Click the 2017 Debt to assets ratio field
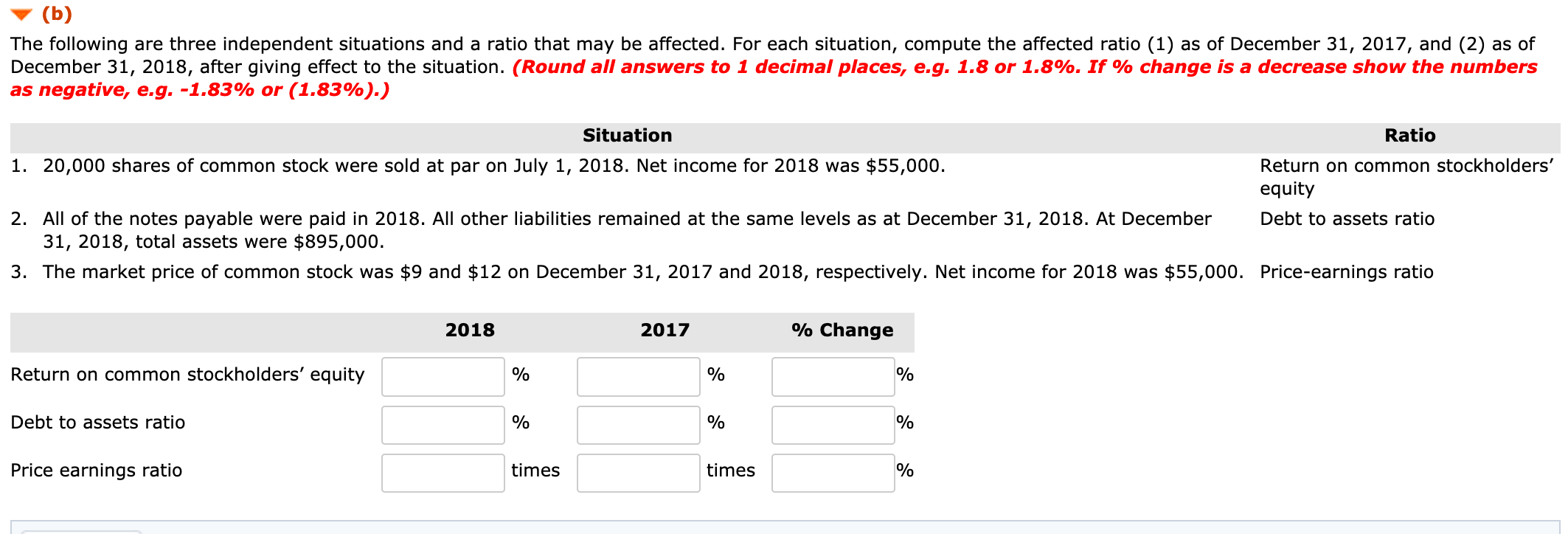 click(637, 424)
